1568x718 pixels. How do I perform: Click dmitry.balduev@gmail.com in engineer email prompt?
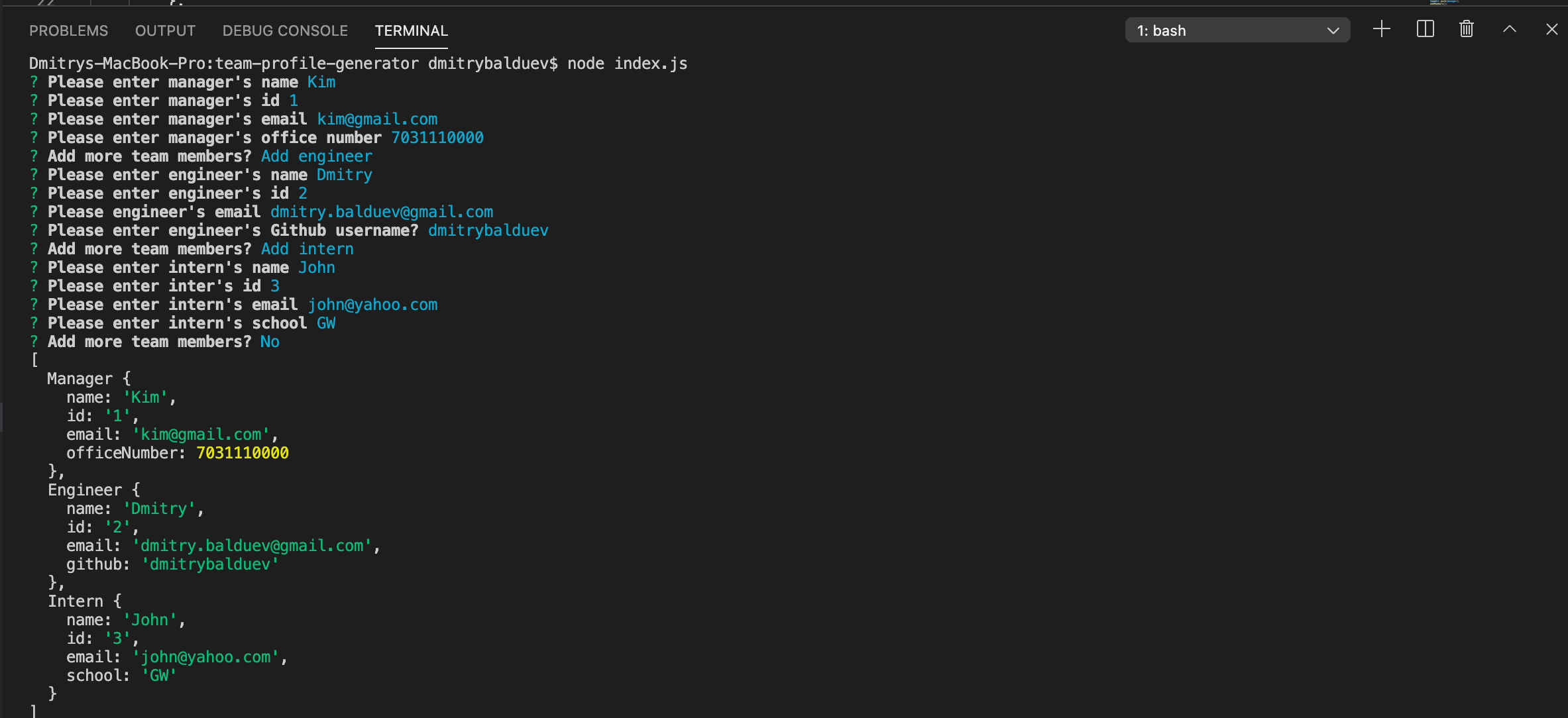click(x=382, y=212)
